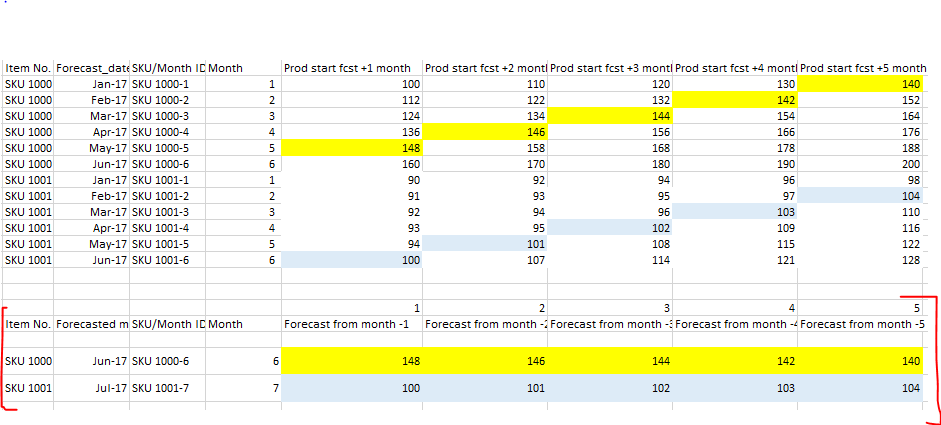Viewport: 941px width, 425px height.
Task: Select the 'Forecast from month -5' header
Action: (860, 324)
